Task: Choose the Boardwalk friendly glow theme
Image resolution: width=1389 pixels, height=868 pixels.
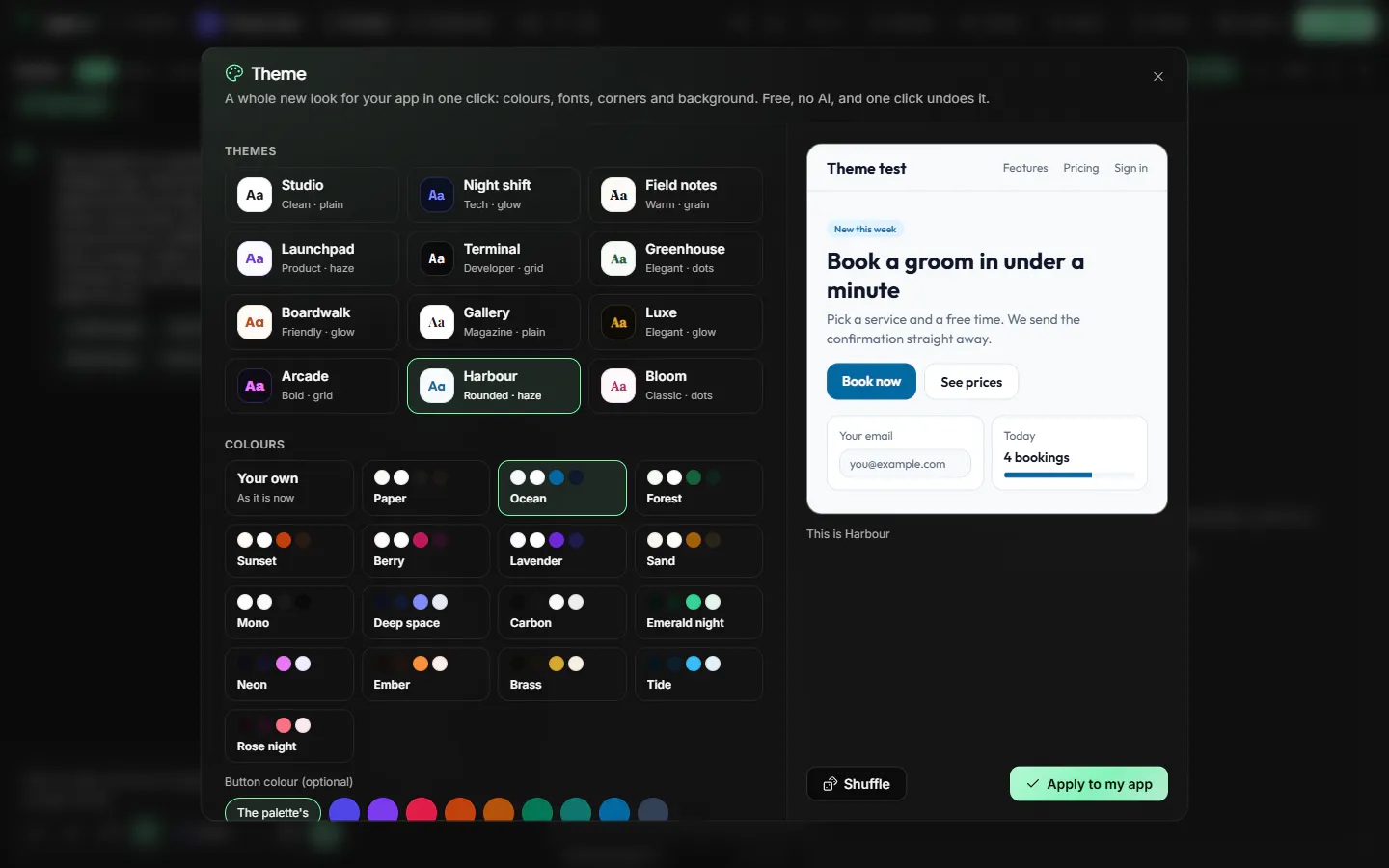Action: 312,322
